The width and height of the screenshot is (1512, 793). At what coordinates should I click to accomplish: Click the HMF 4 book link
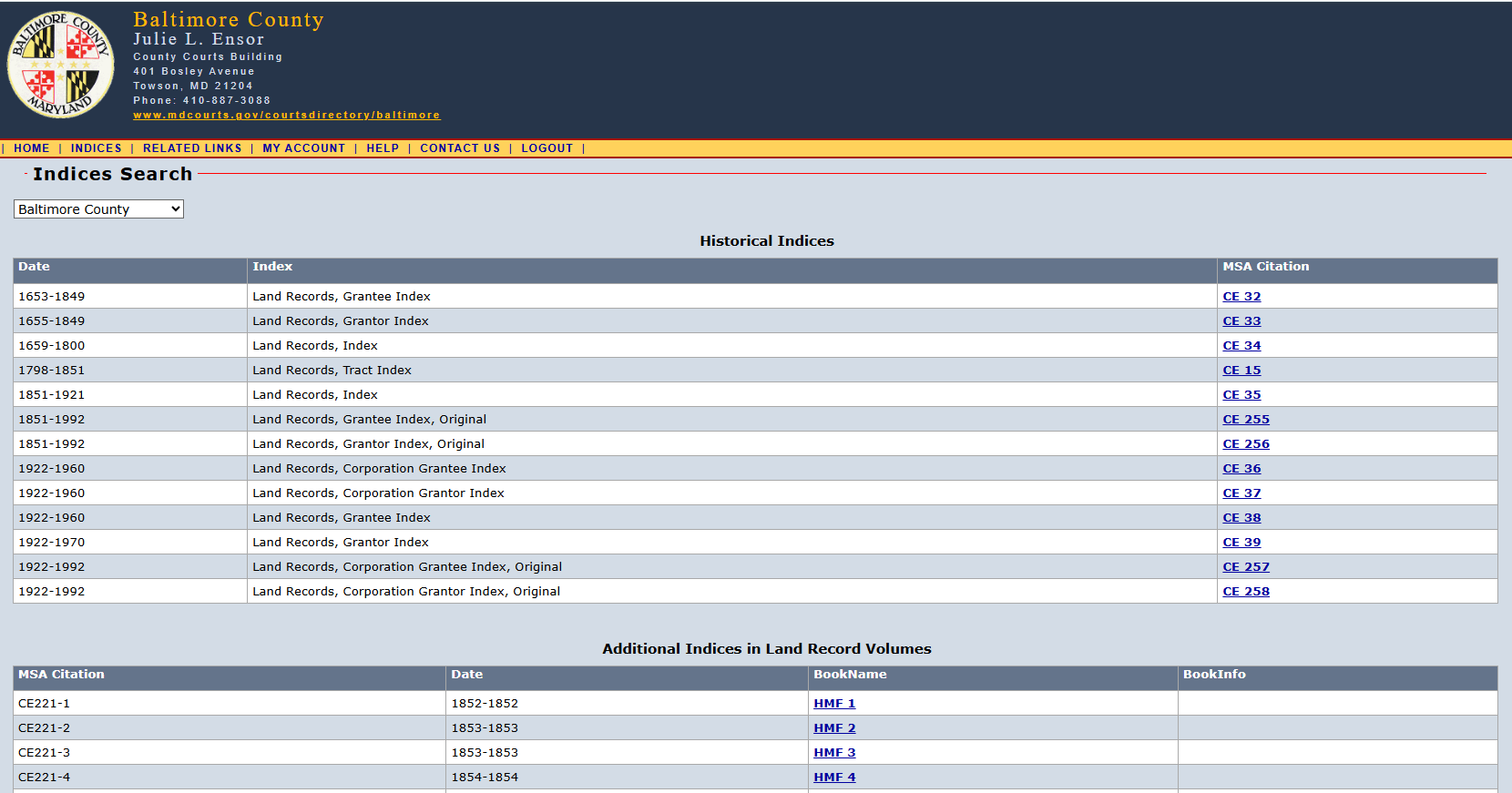coord(834,778)
